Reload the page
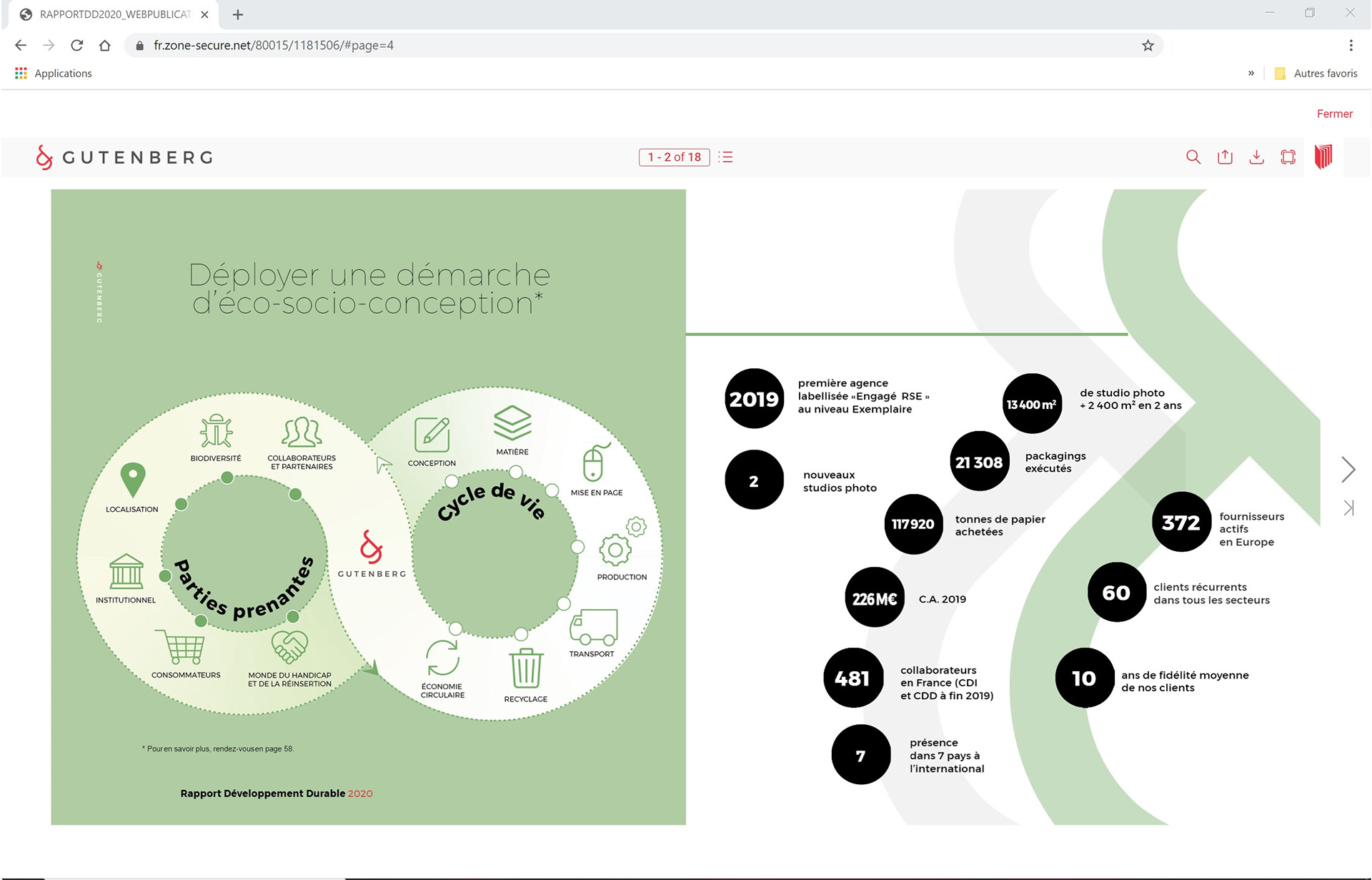This screenshot has width=1372, height=880. (x=76, y=45)
